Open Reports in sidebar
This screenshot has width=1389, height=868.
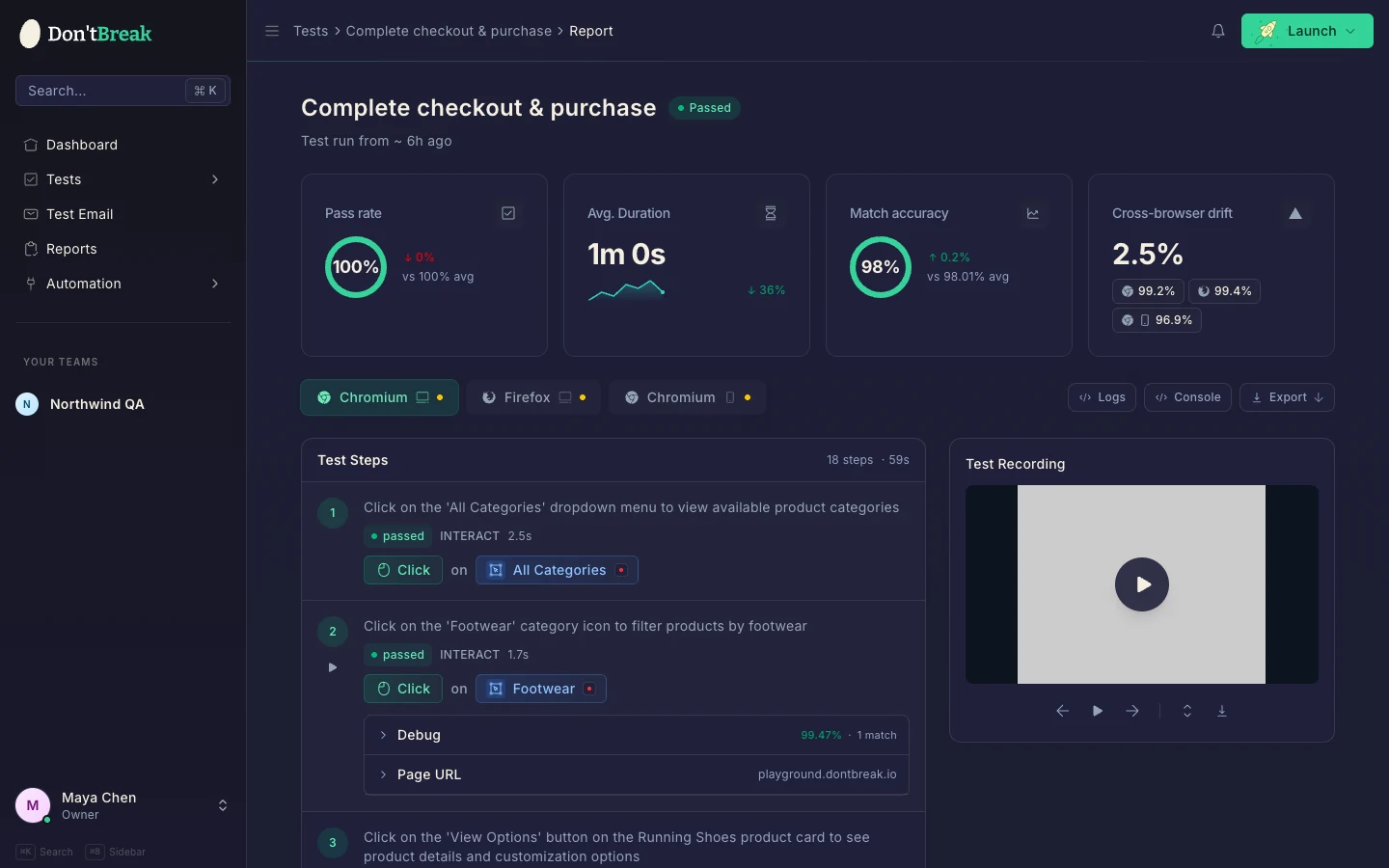(x=123, y=249)
